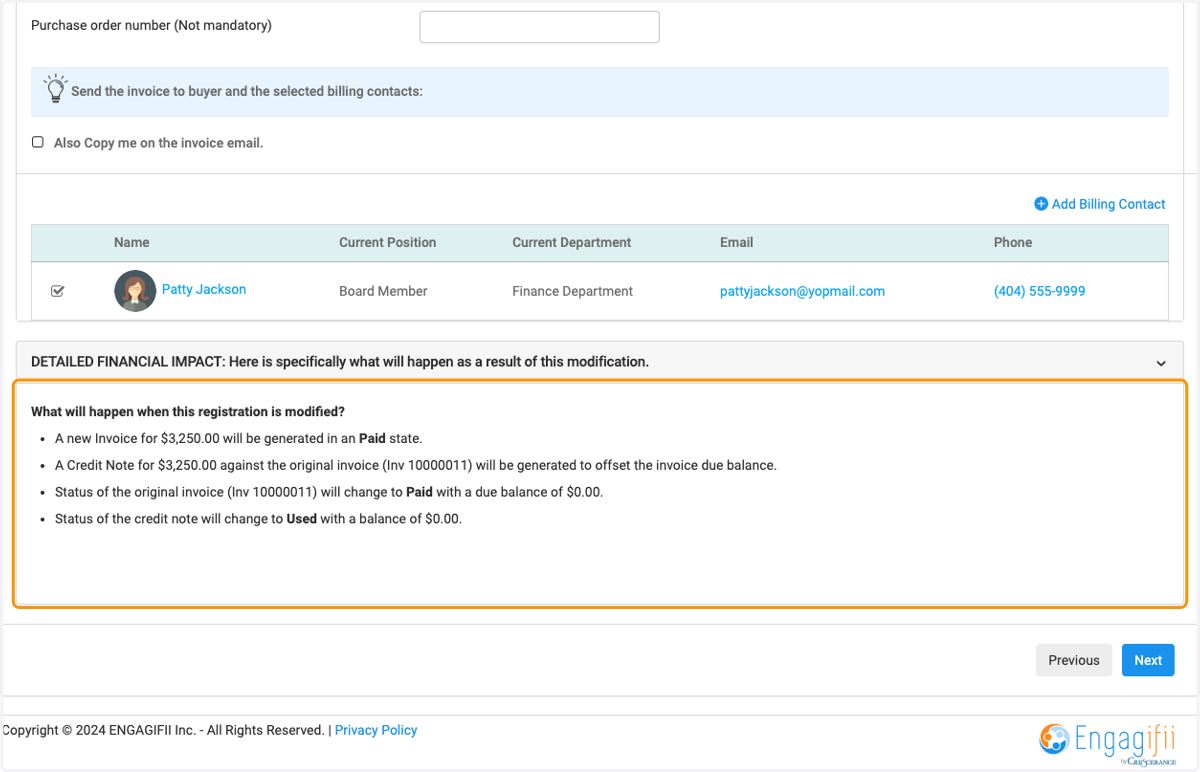Click the Phone column header
1200x772 pixels.
[x=1013, y=242]
